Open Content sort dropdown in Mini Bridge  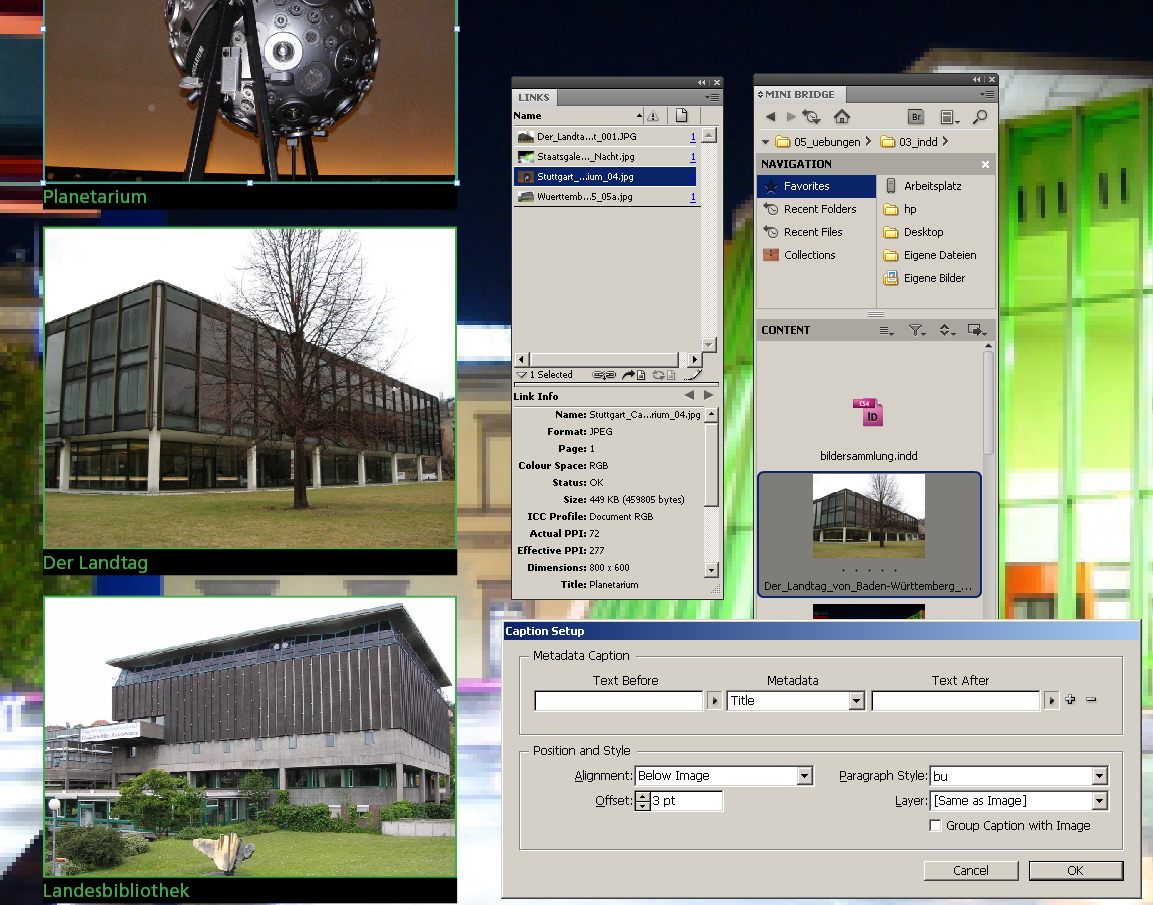(x=947, y=331)
